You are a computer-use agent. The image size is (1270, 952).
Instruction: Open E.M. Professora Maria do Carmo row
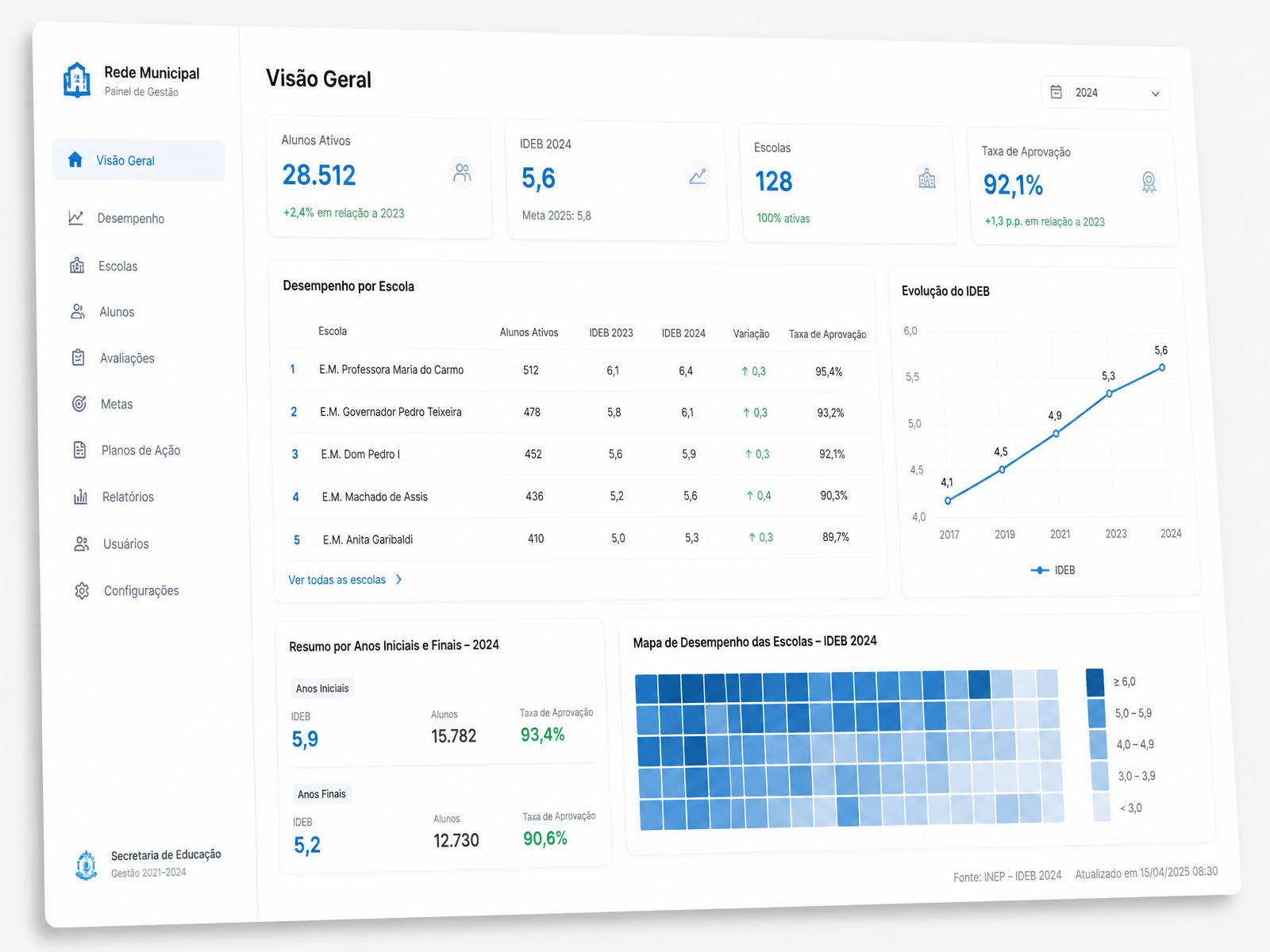pyautogui.click(x=577, y=370)
